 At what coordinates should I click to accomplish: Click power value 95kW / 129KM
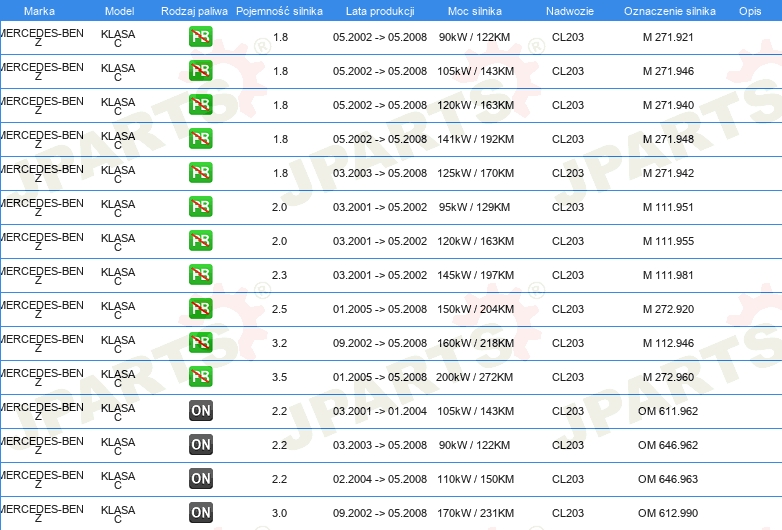coord(474,207)
